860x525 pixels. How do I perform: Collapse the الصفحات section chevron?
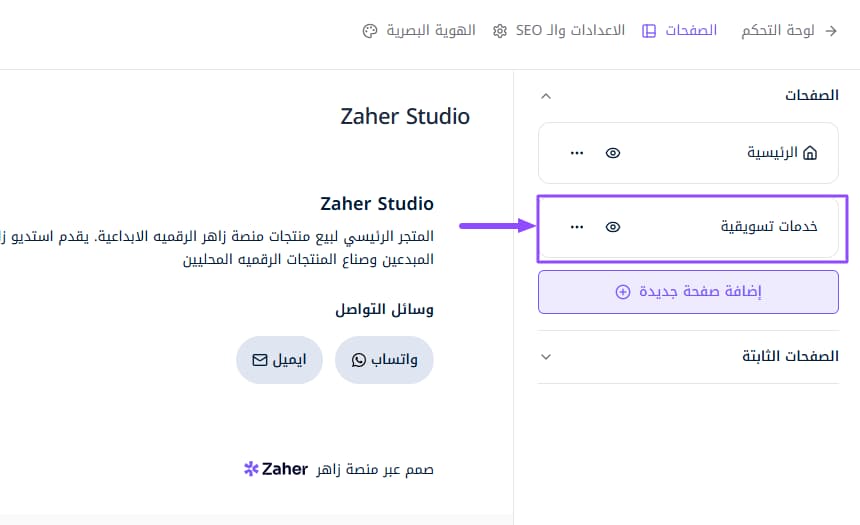(545, 96)
